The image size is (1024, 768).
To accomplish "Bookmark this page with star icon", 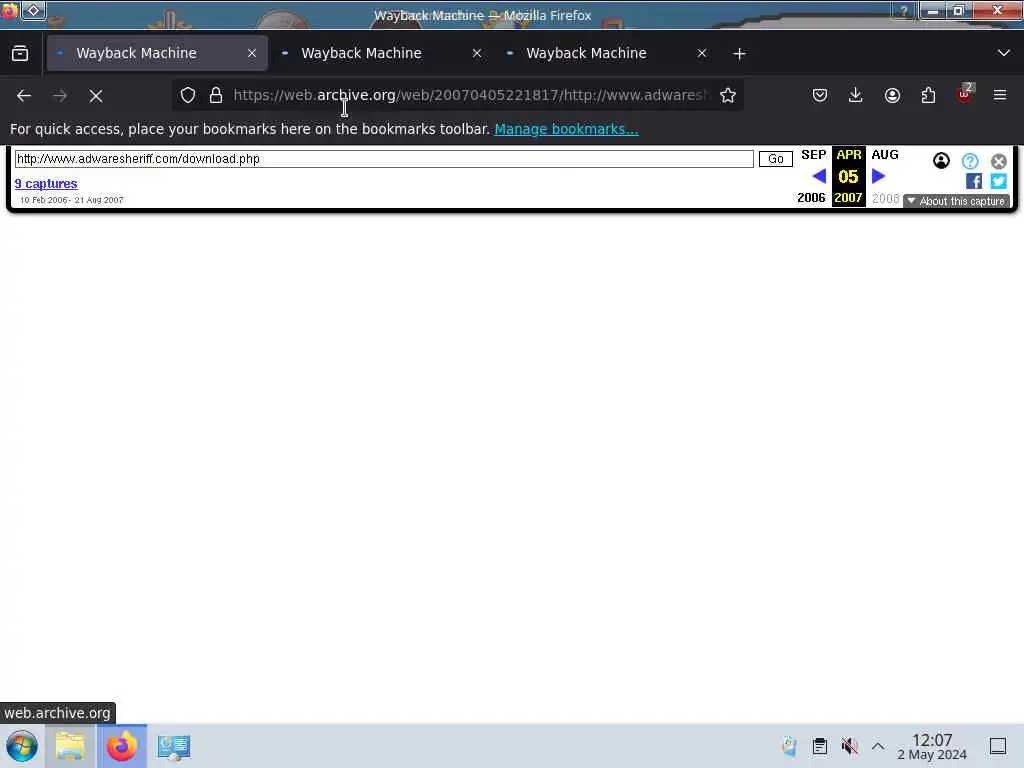I will click(728, 95).
